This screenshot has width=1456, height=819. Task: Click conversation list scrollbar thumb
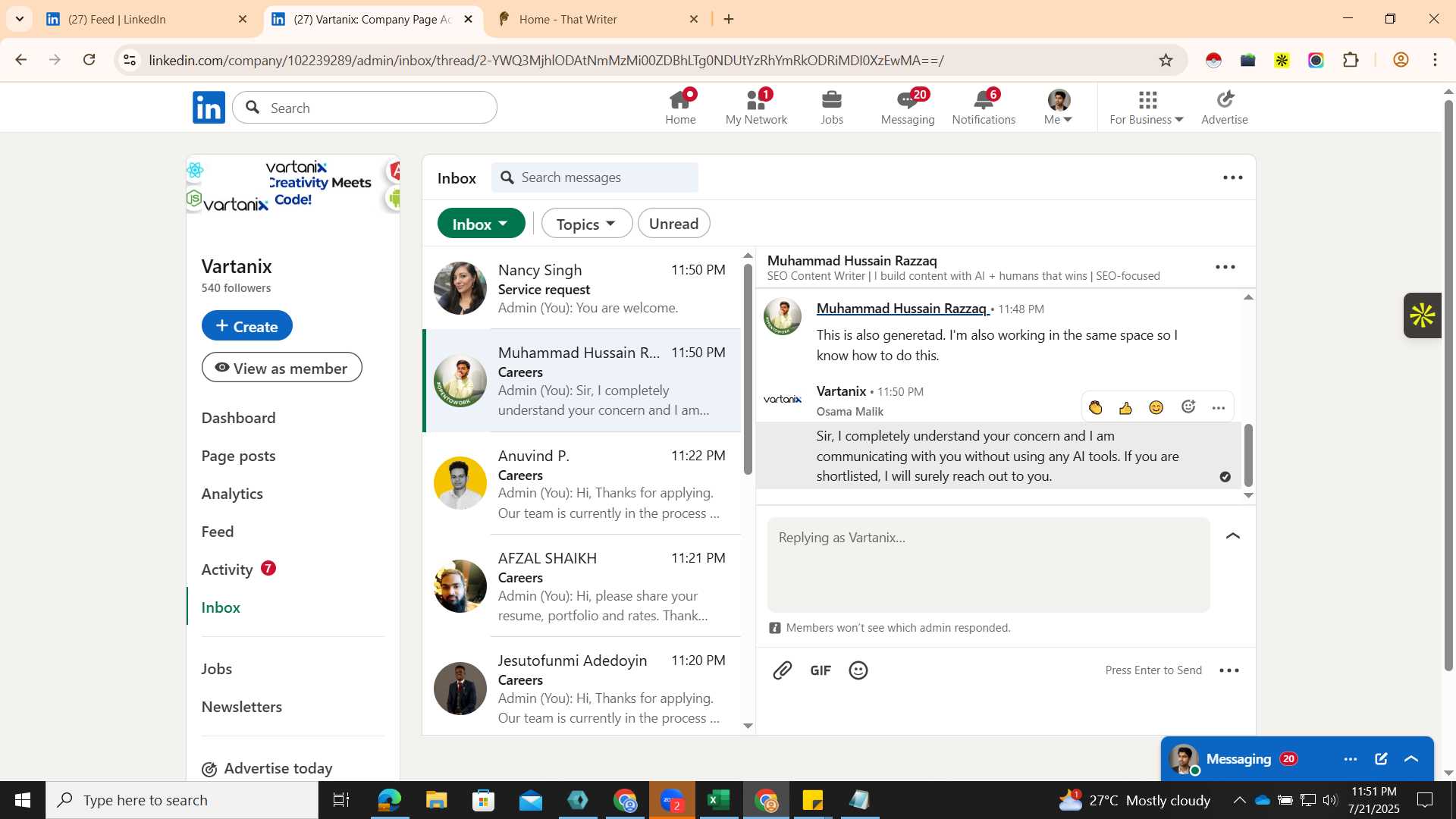pos(748,369)
